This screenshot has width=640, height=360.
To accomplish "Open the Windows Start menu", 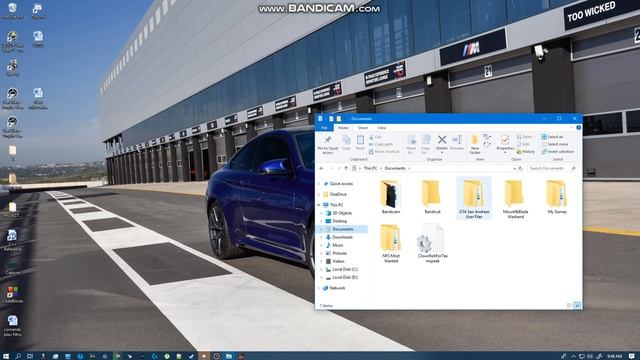I will [6, 356].
